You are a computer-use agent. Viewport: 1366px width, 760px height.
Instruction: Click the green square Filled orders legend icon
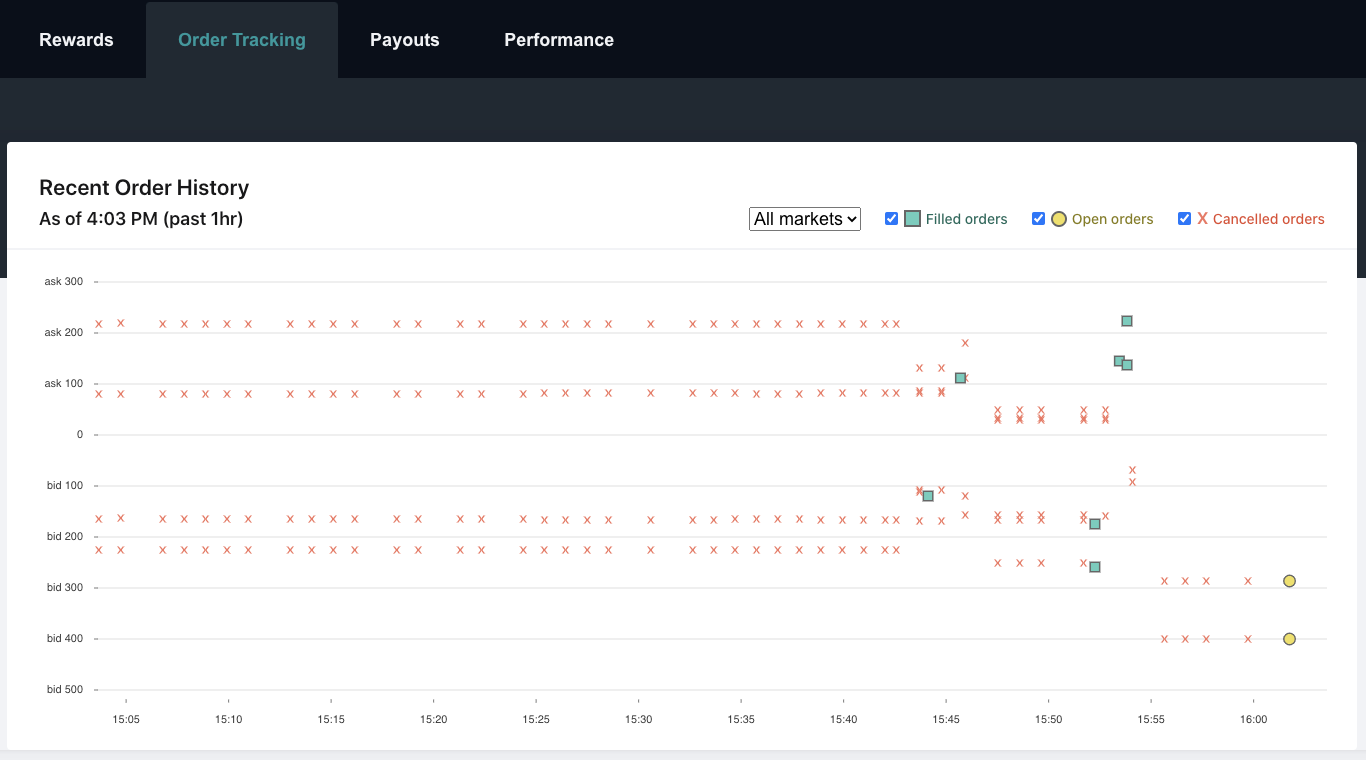[912, 219]
